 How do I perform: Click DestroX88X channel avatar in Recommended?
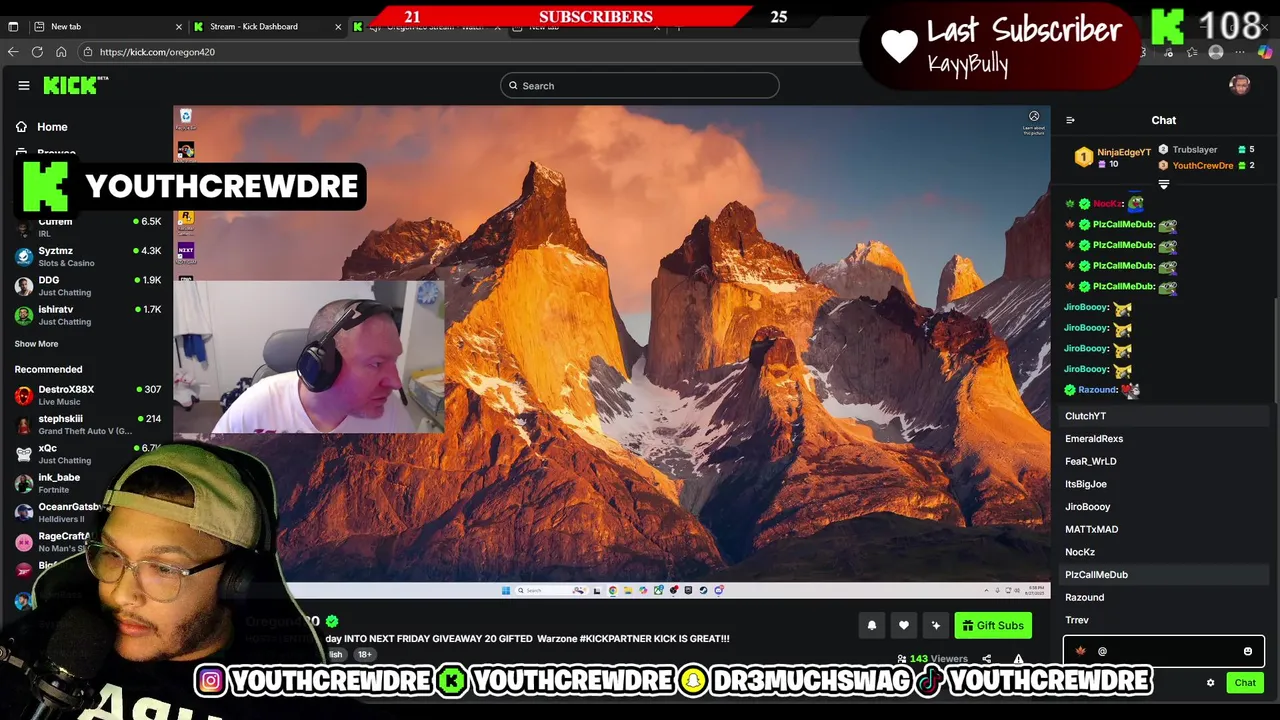[x=24, y=395]
